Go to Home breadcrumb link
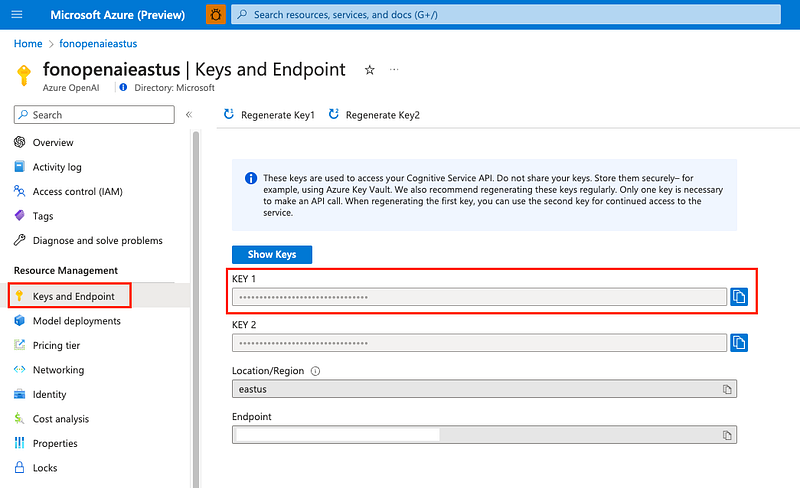The height and width of the screenshot is (488, 800). 28,44
